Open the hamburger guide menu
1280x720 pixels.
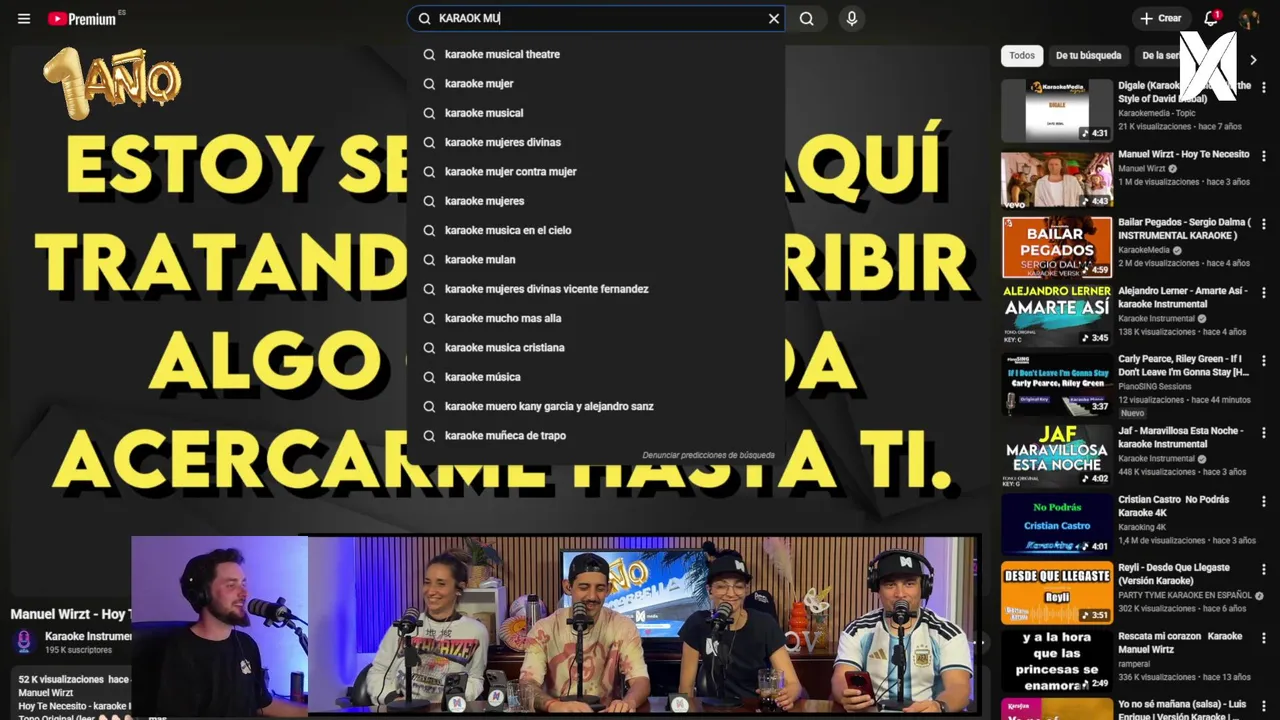click(24, 18)
